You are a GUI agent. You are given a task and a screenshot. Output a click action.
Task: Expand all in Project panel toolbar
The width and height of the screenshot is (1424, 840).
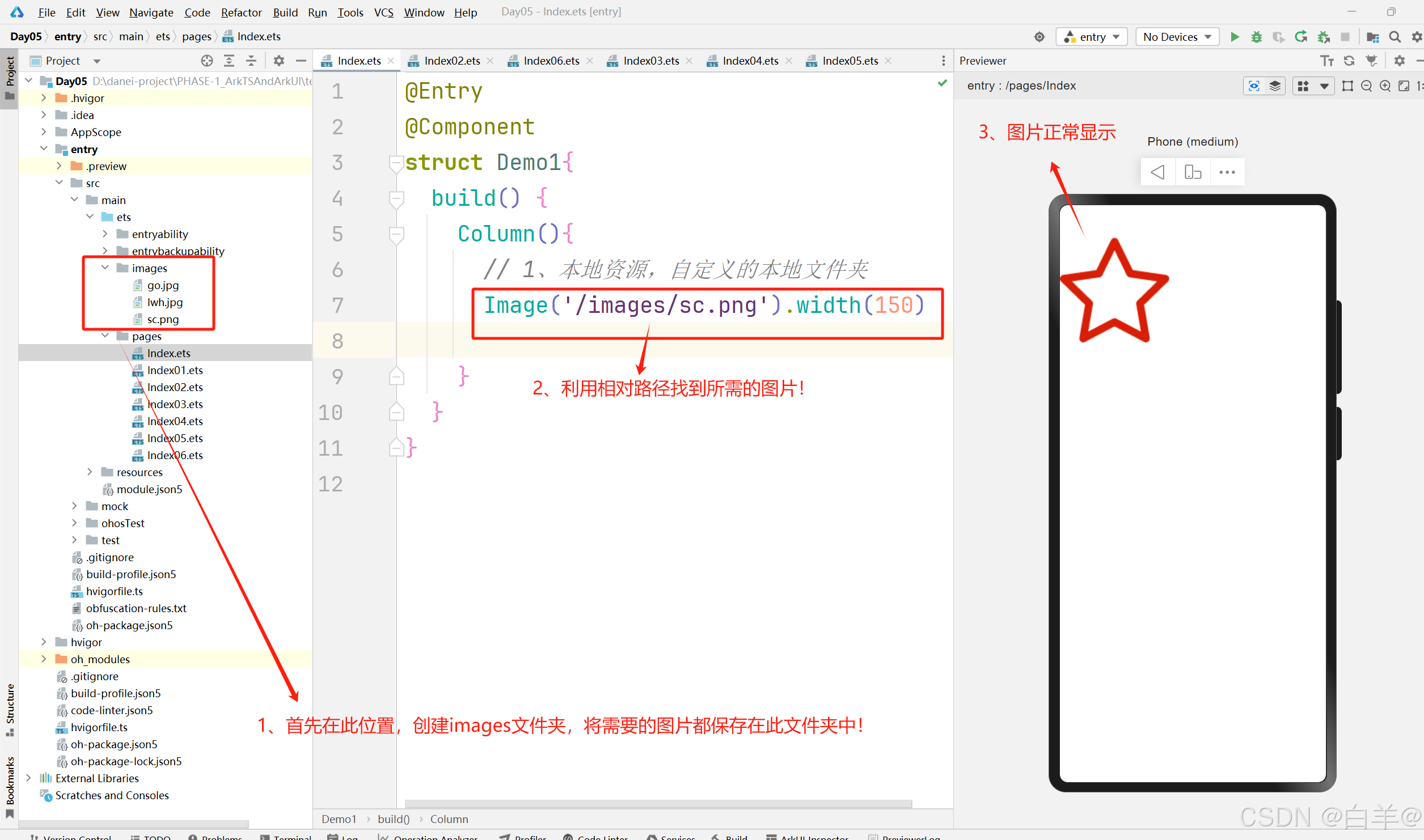[229, 61]
